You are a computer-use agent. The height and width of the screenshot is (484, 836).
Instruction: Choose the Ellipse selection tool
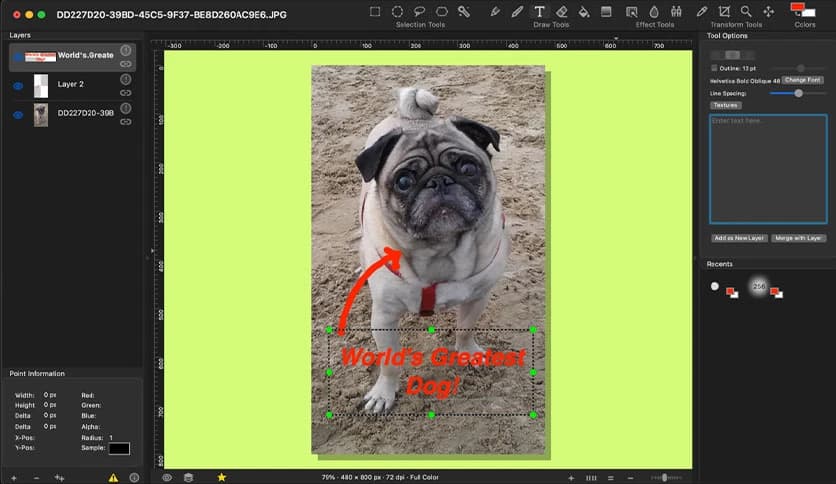(397, 12)
